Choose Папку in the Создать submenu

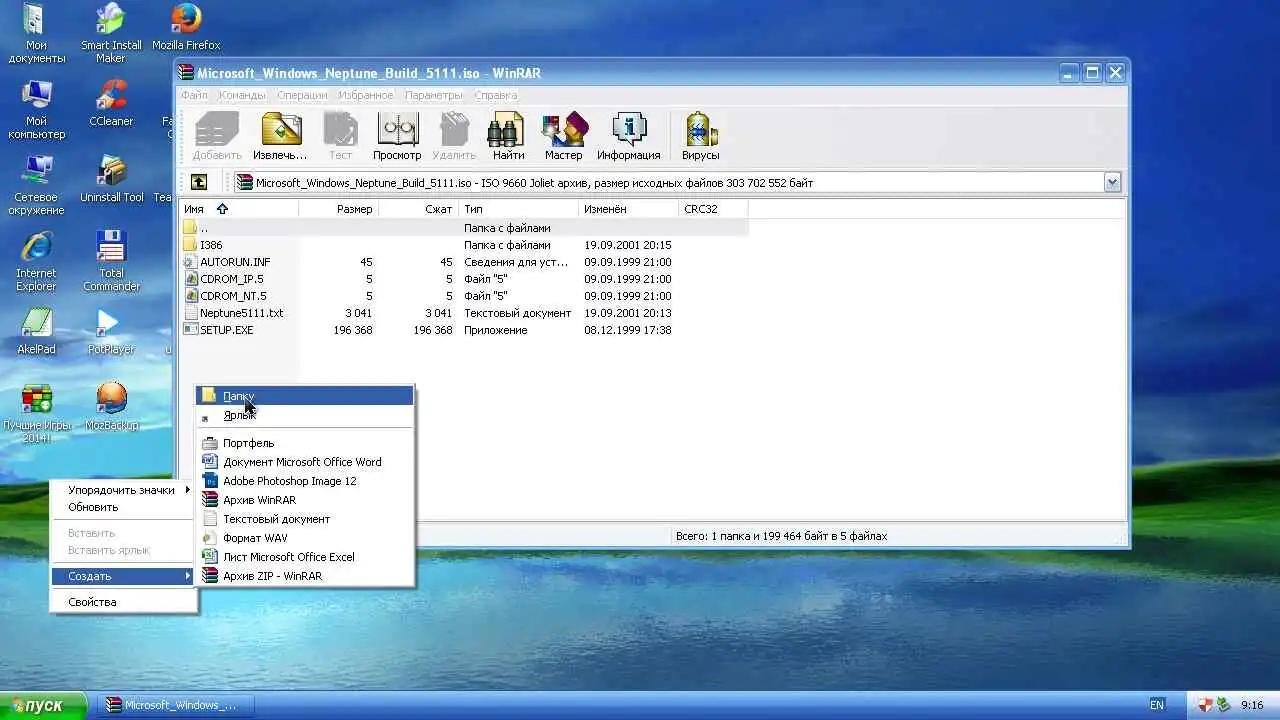coord(304,396)
